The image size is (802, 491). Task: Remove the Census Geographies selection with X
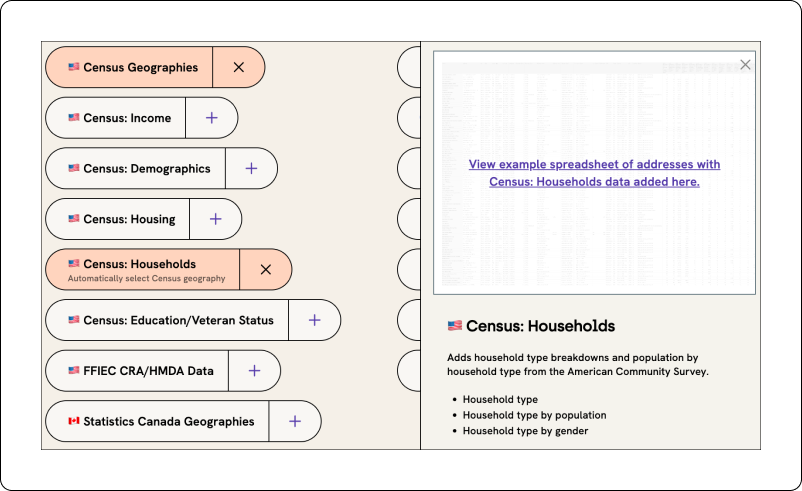pyautogui.click(x=239, y=67)
